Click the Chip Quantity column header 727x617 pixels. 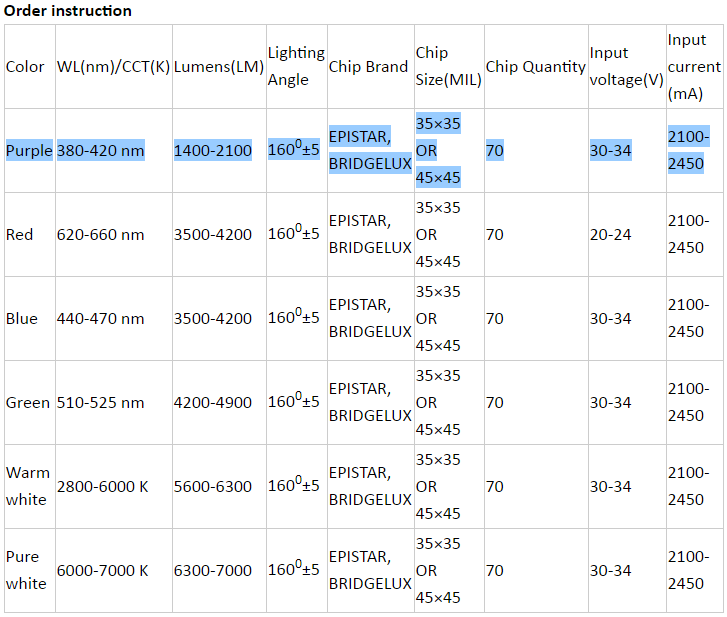(535, 67)
